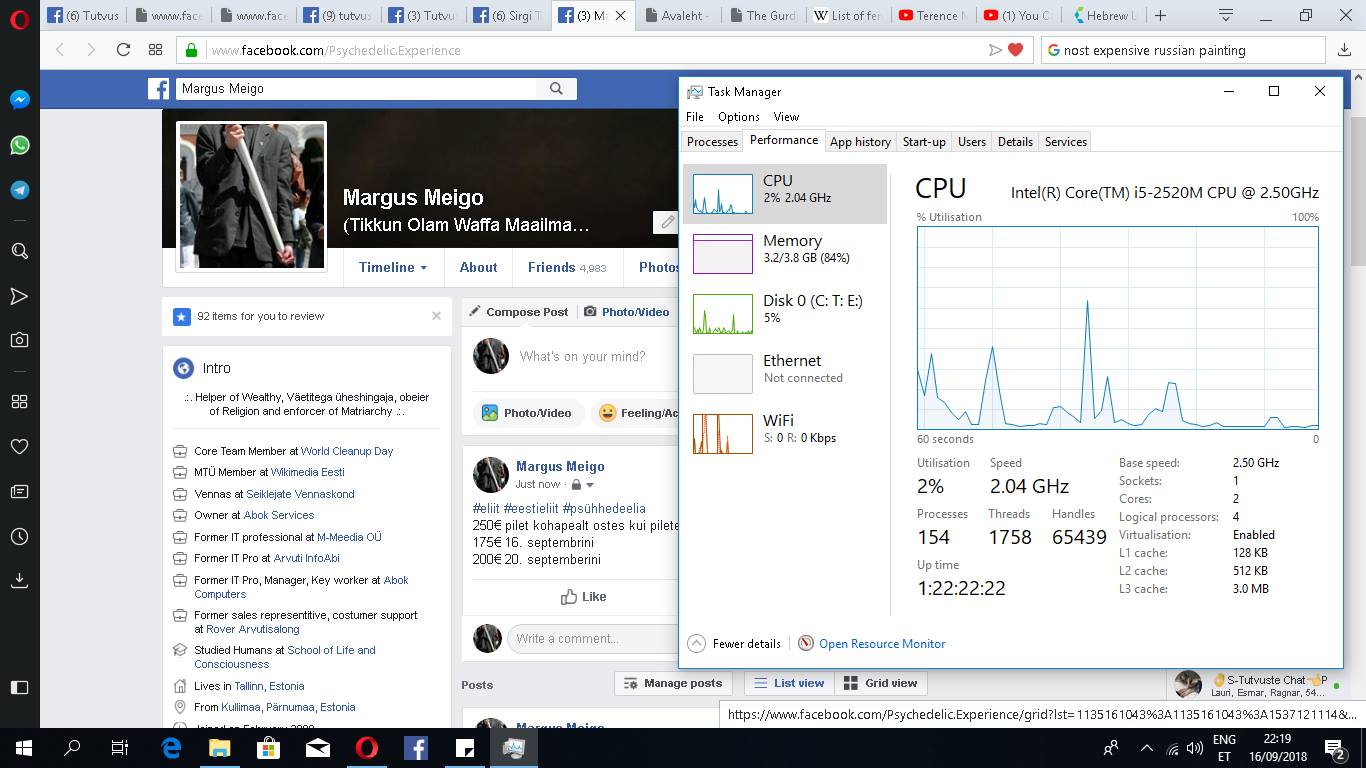Open Telegram in Opera sidebar
Image resolution: width=1366 pixels, height=768 pixels.
(19, 190)
